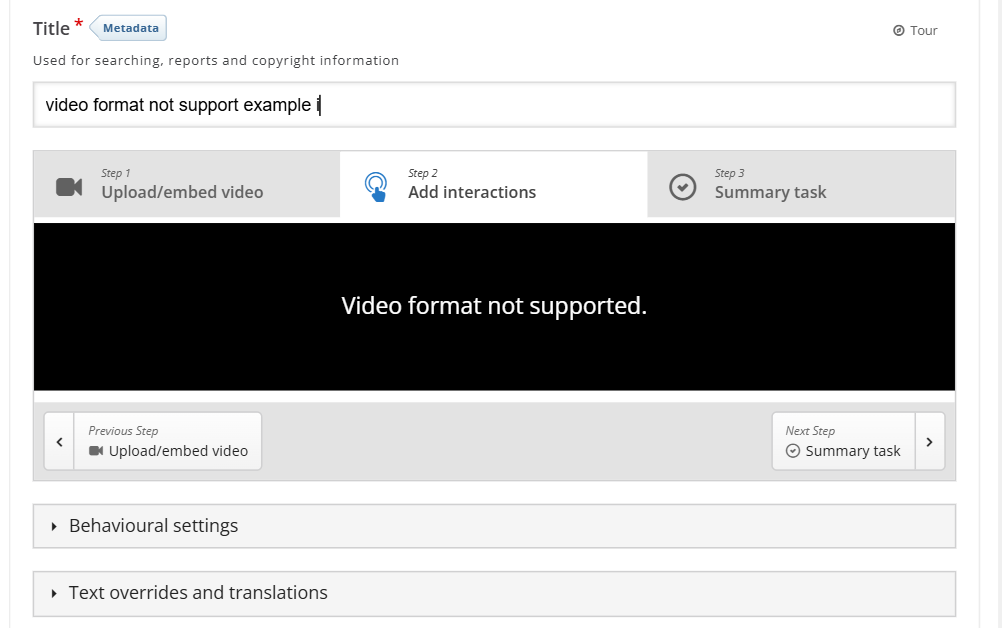
Task: Switch to the Upload/embed video tab
Action: click(182, 192)
